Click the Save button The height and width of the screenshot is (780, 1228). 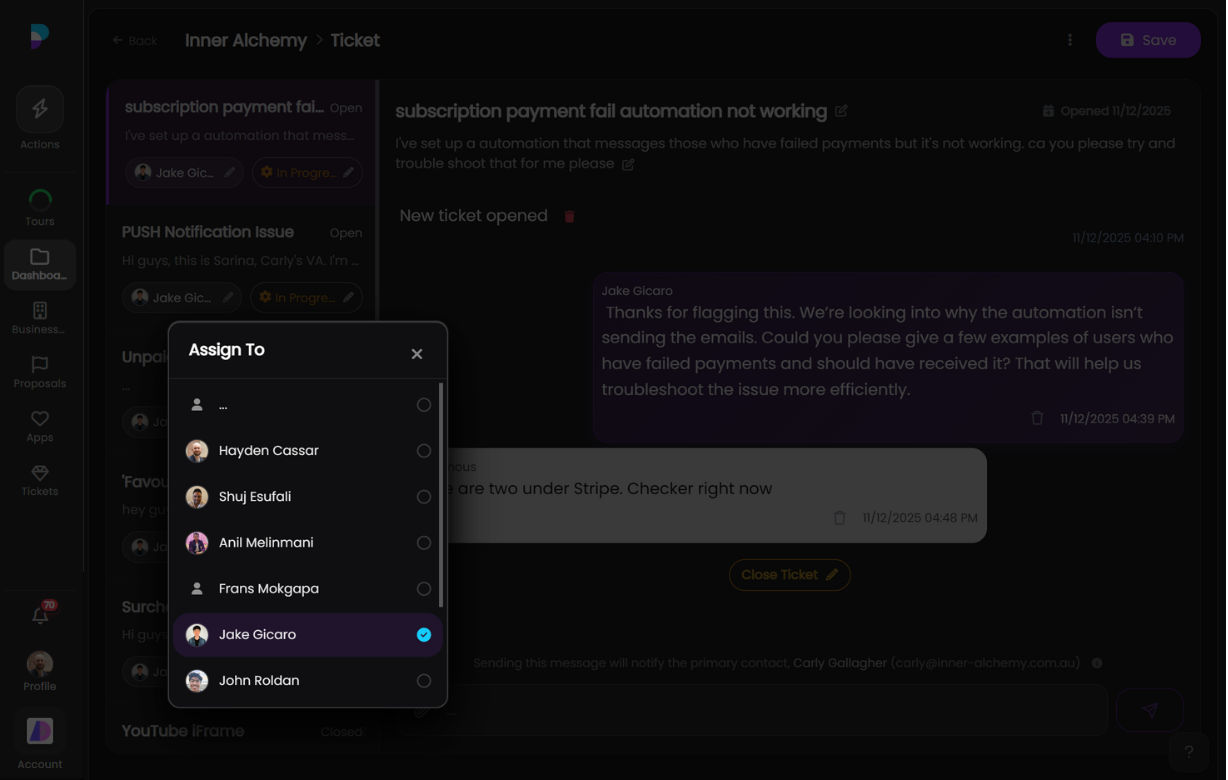pyautogui.click(x=1147, y=40)
